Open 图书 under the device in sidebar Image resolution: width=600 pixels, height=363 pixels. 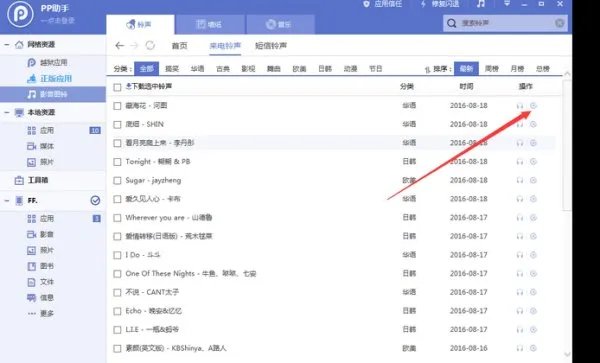41,266
